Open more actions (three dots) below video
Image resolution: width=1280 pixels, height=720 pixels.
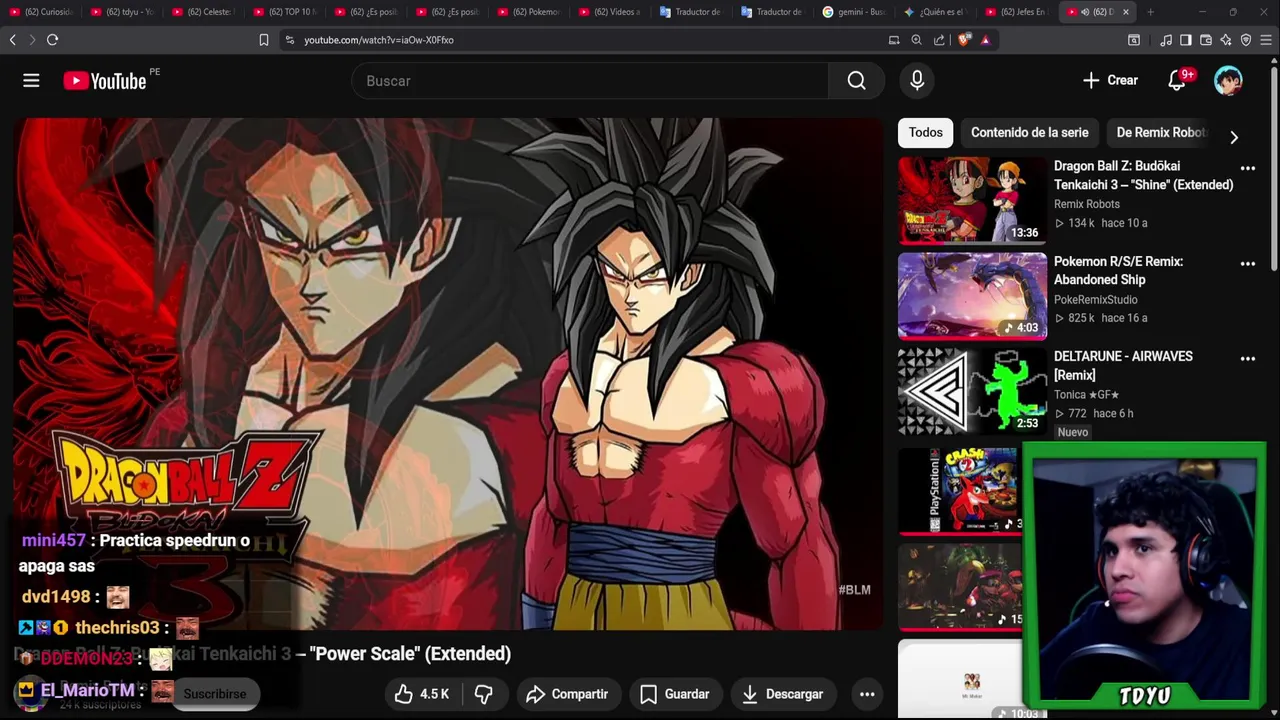coord(867,694)
